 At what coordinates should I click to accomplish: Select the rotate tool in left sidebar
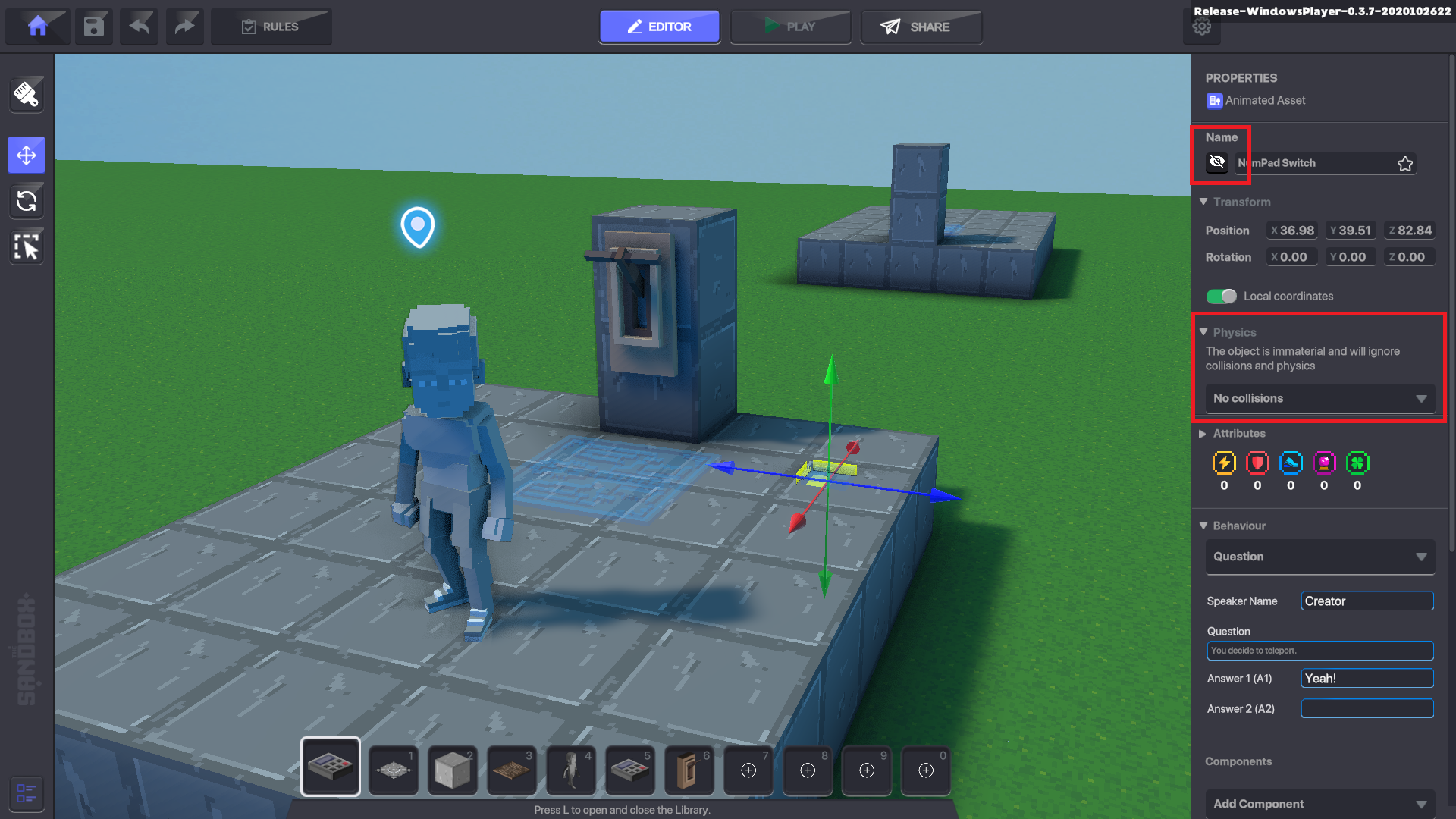(x=27, y=201)
